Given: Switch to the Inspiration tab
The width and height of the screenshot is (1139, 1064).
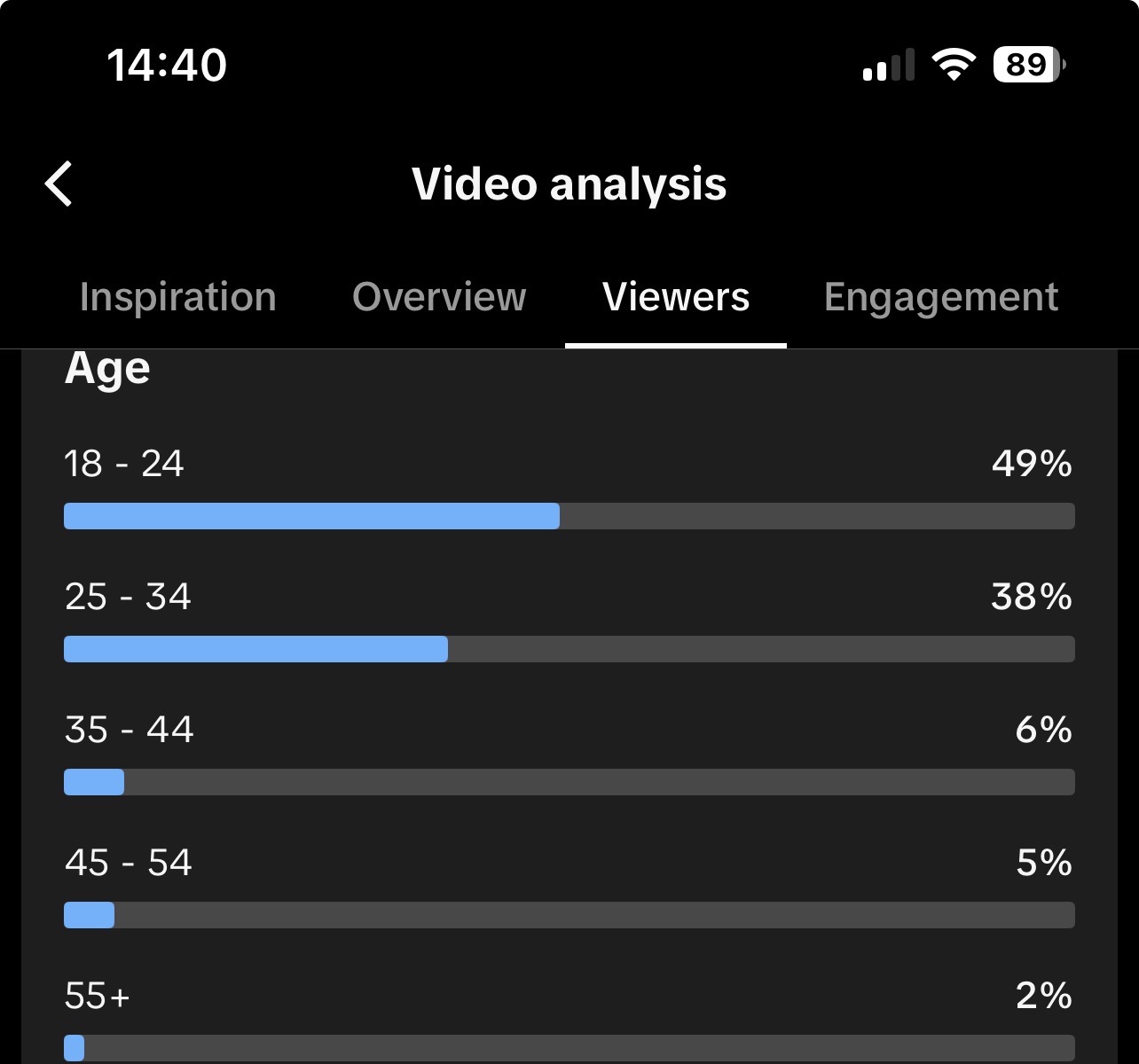Looking at the screenshot, I should coord(178,297).
